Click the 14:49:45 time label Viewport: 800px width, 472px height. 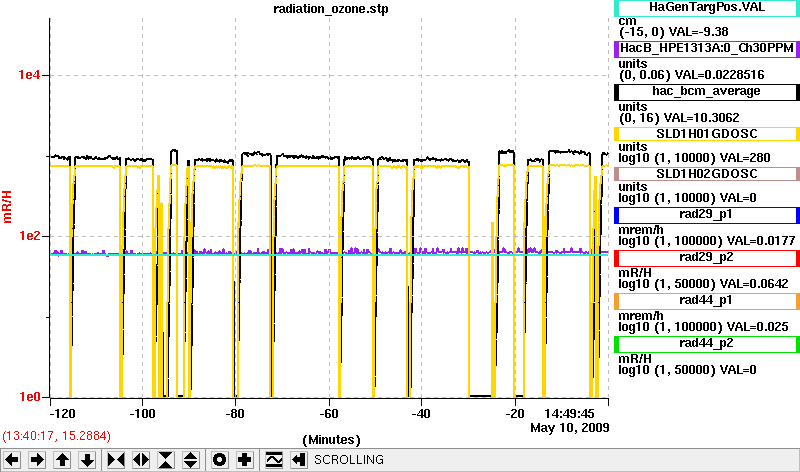[x=569, y=413]
